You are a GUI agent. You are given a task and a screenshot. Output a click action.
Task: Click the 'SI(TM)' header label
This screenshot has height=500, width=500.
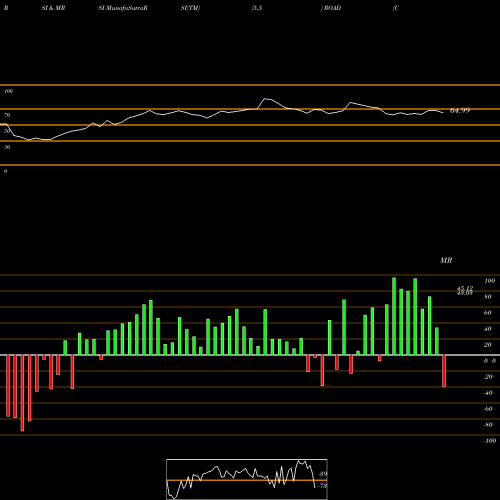pyautogui.click(x=190, y=8)
